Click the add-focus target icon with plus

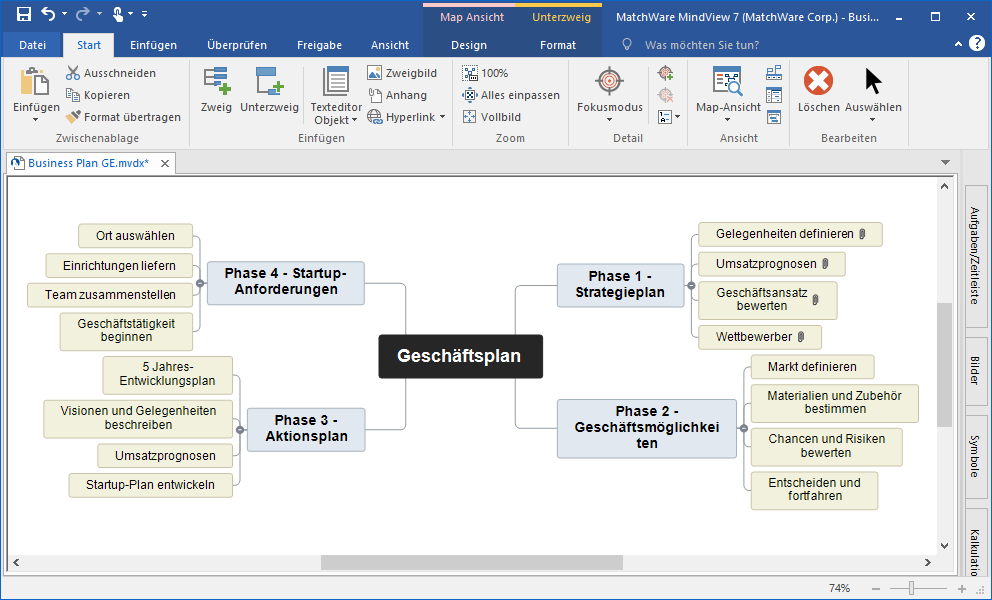click(x=665, y=73)
